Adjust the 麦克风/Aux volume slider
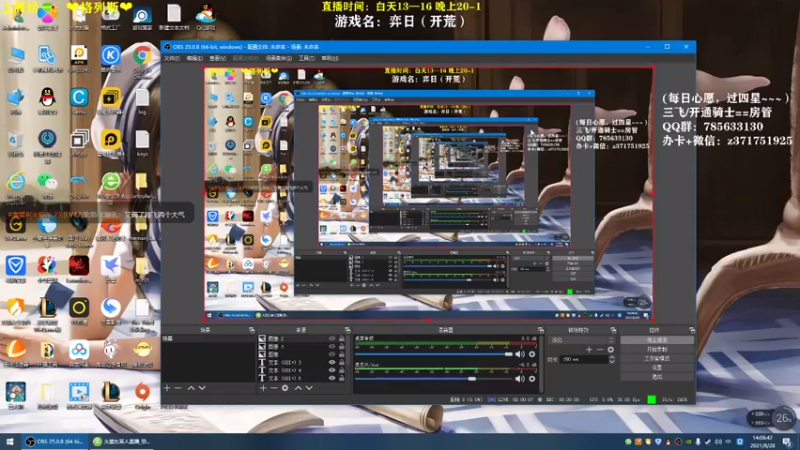This screenshot has width=800, height=450. pos(434,379)
